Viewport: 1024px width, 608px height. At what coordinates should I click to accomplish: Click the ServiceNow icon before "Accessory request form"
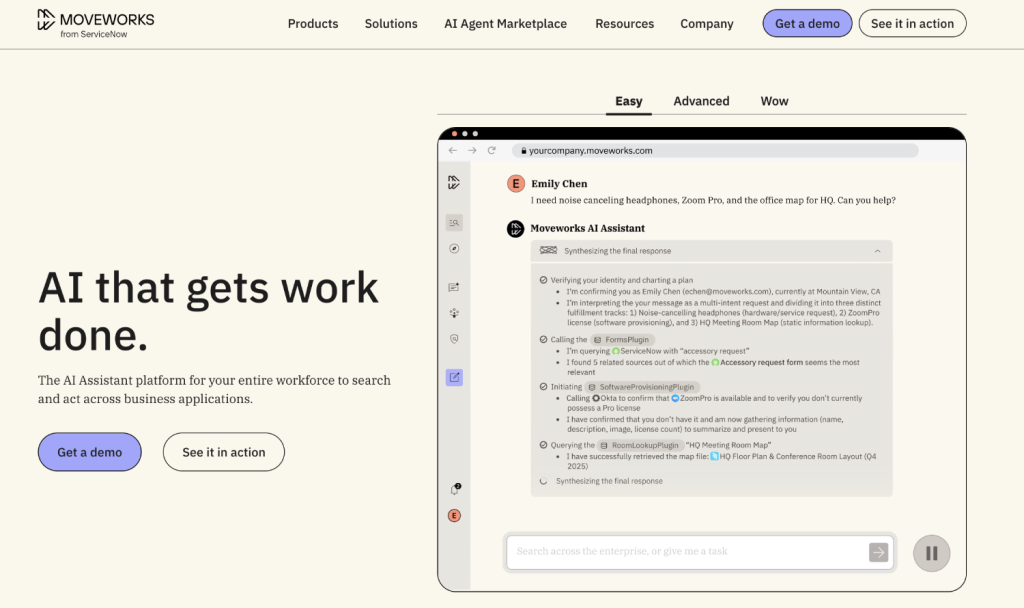pyautogui.click(x=715, y=362)
